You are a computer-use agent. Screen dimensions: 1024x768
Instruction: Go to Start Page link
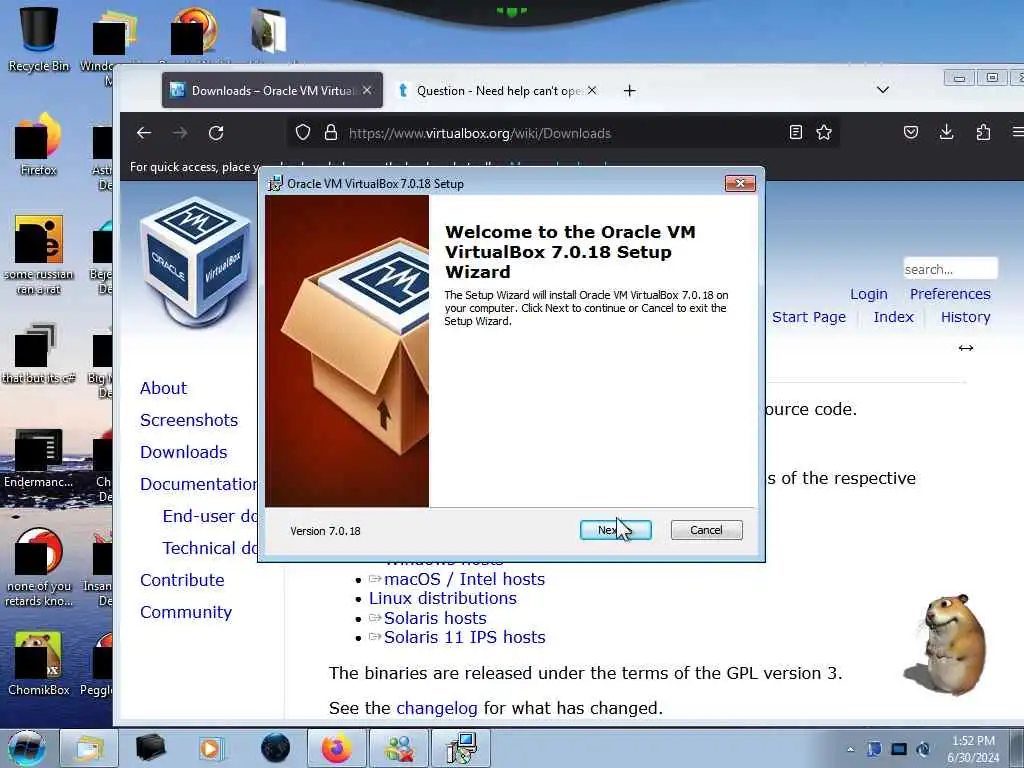808,317
